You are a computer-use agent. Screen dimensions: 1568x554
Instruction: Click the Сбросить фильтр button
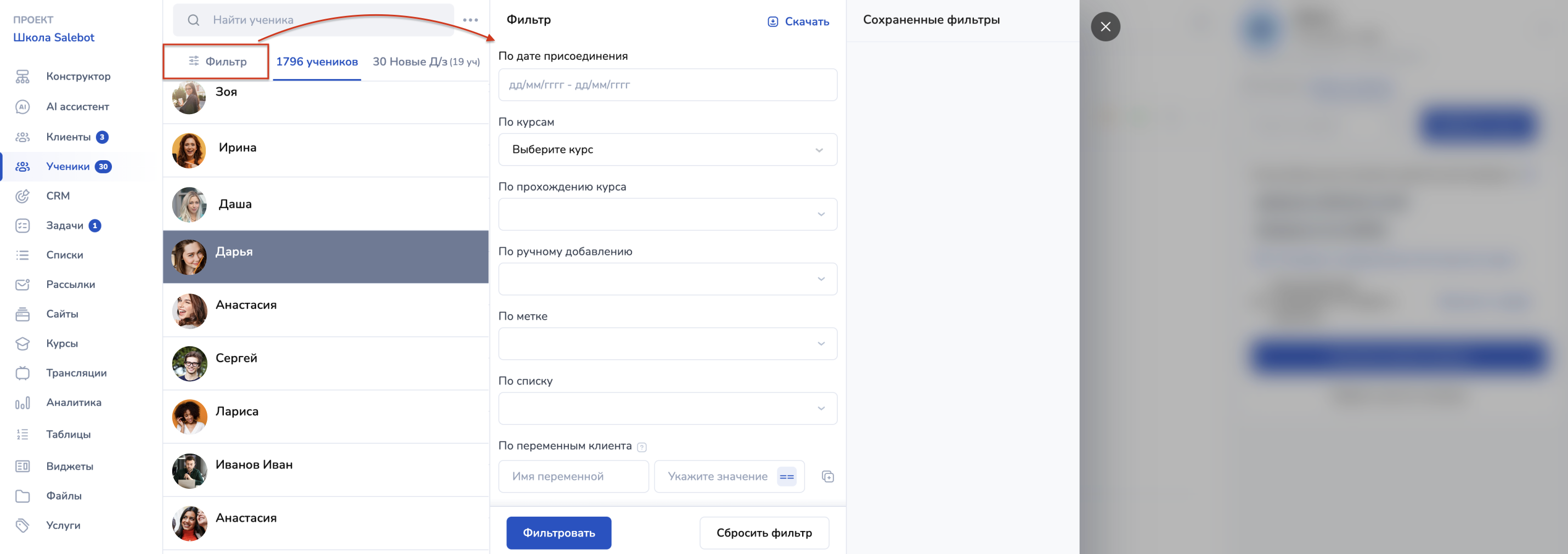pyautogui.click(x=763, y=533)
